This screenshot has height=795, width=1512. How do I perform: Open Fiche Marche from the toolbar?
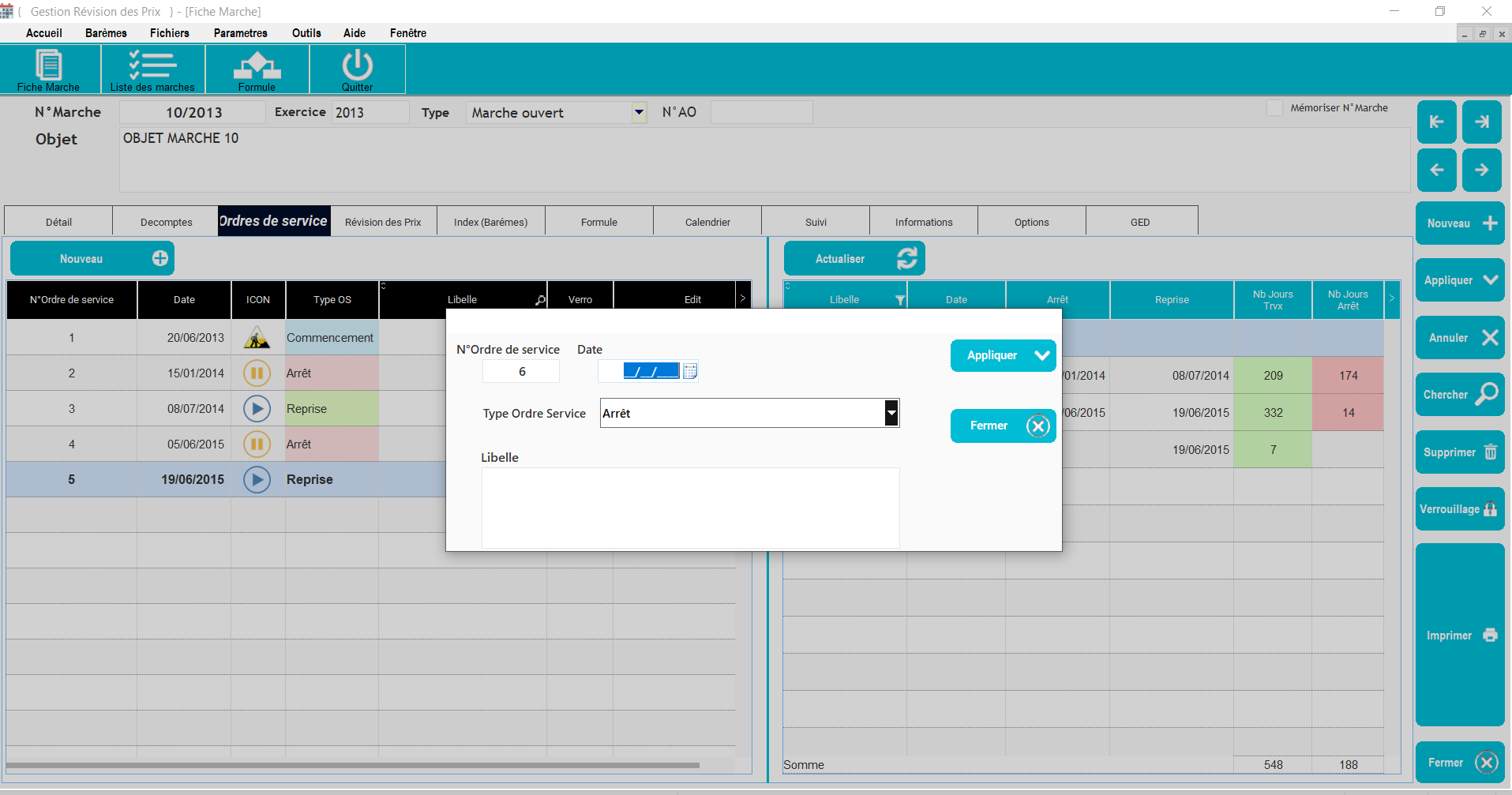pyautogui.click(x=49, y=69)
